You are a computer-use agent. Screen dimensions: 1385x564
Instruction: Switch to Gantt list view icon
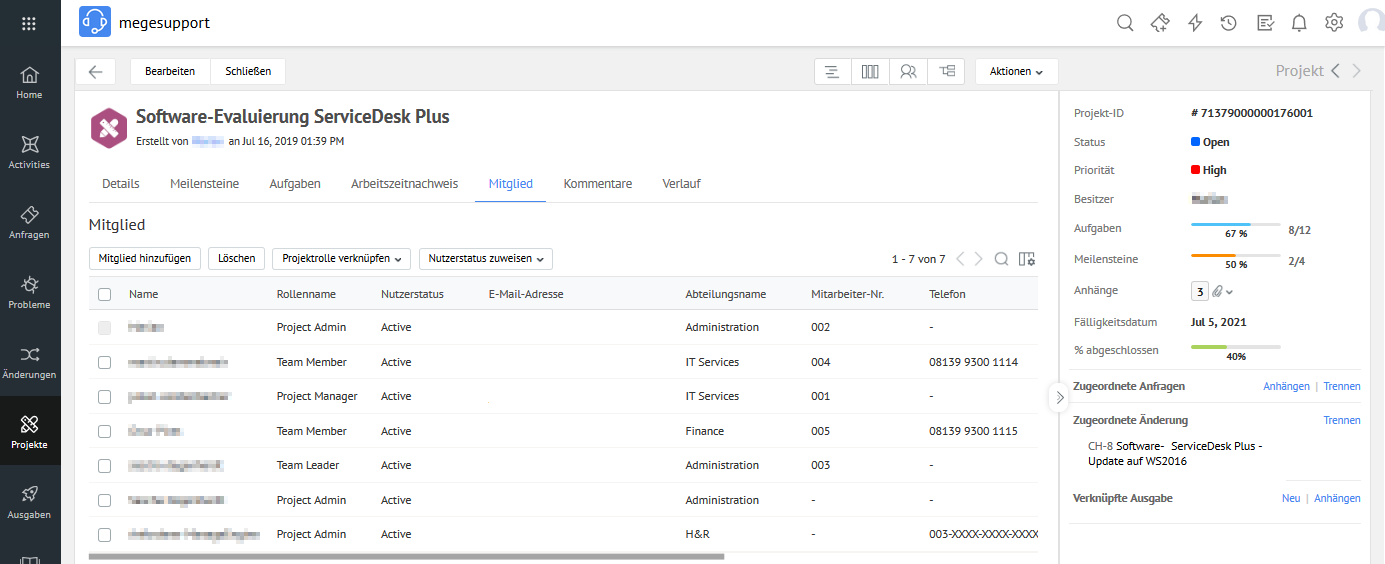(832, 71)
